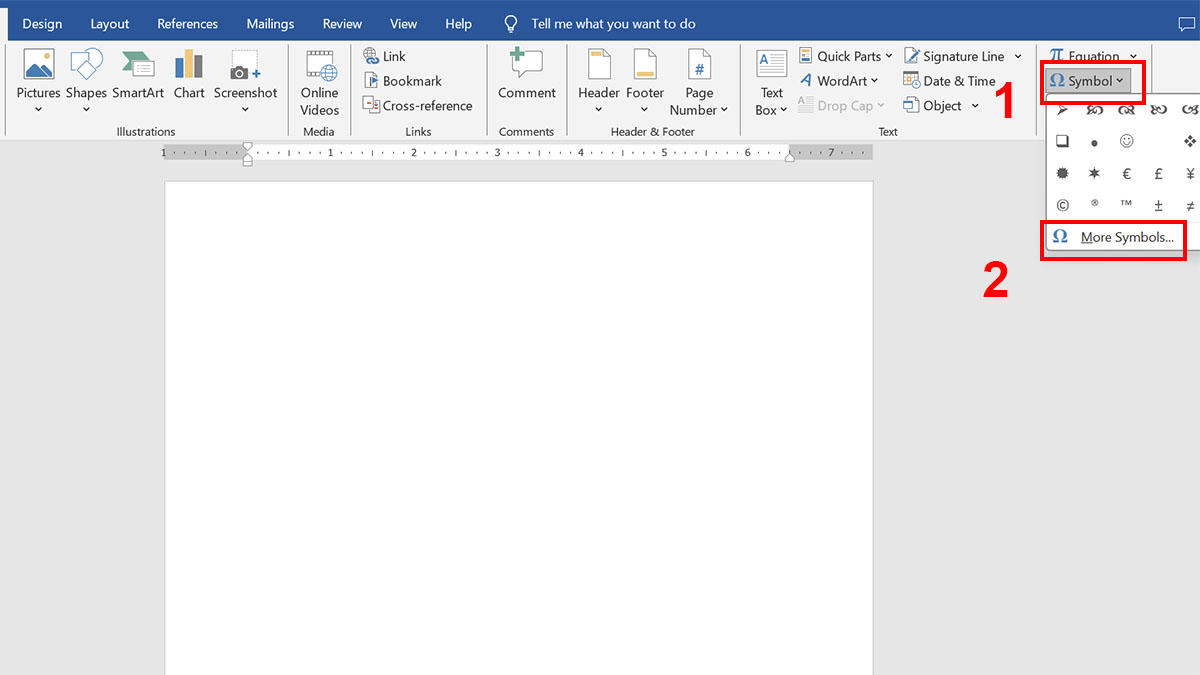The height and width of the screenshot is (675, 1200).
Task: Open the Pictures insert option
Action: [x=38, y=78]
